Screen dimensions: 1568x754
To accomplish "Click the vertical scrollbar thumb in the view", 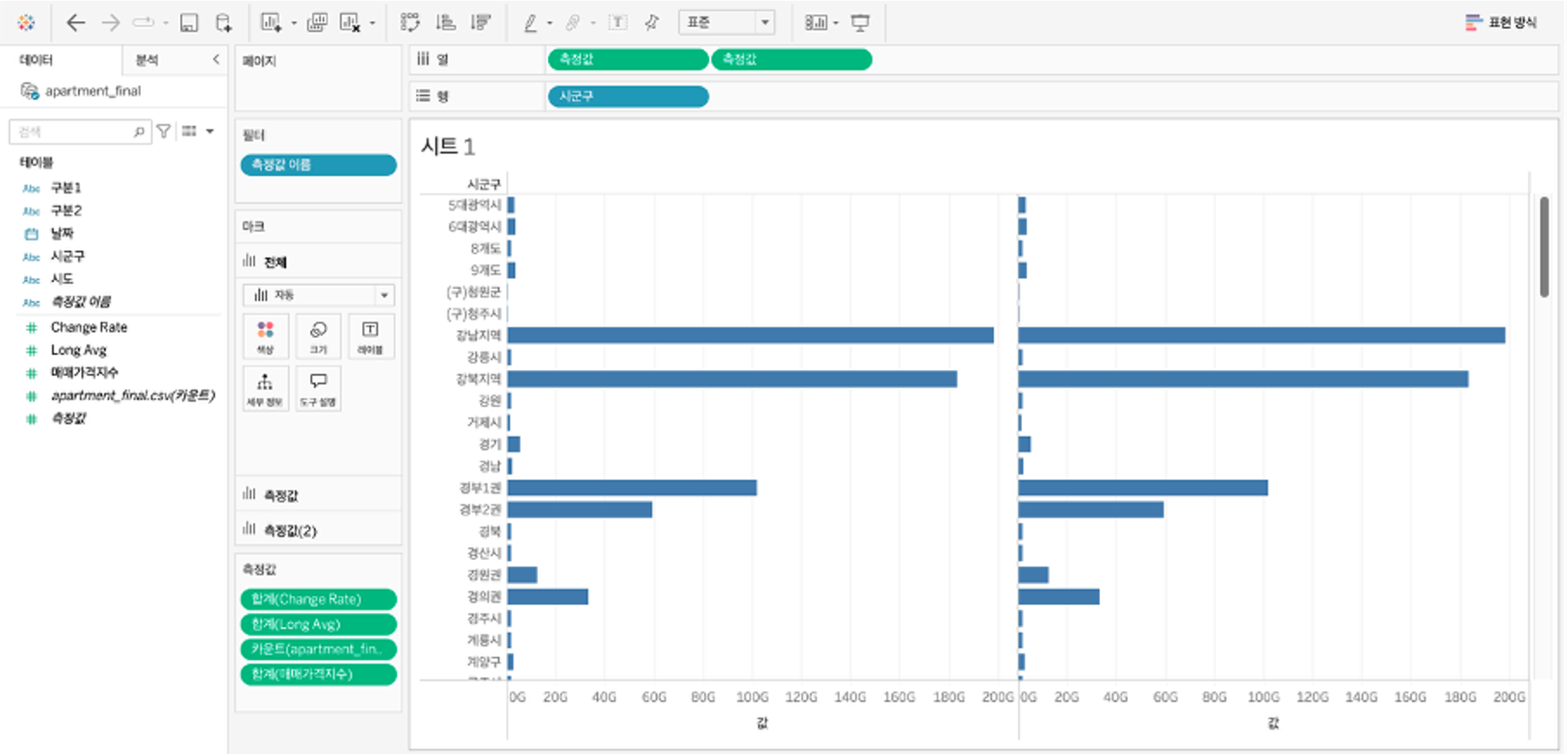I will pyautogui.click(x=1544, y=246).
